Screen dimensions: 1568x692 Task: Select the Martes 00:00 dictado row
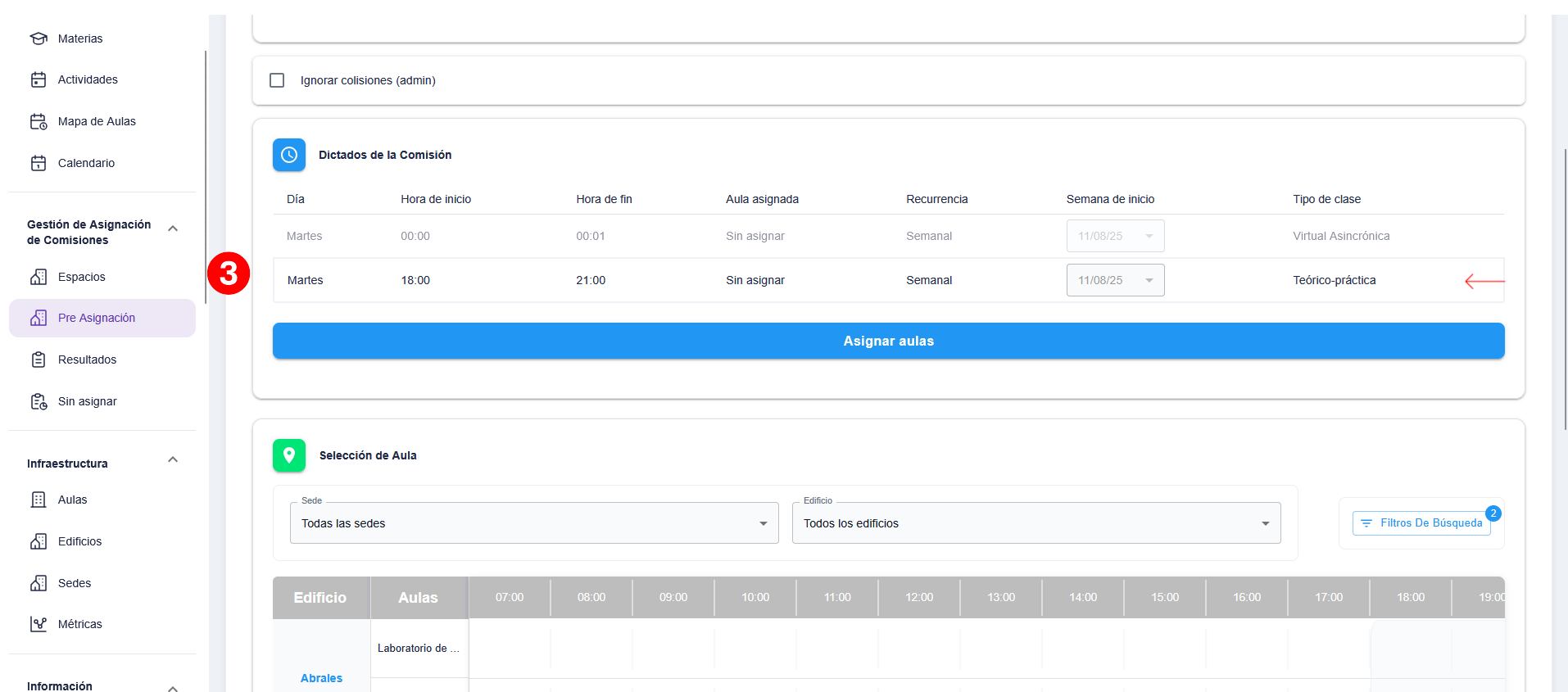888,236
